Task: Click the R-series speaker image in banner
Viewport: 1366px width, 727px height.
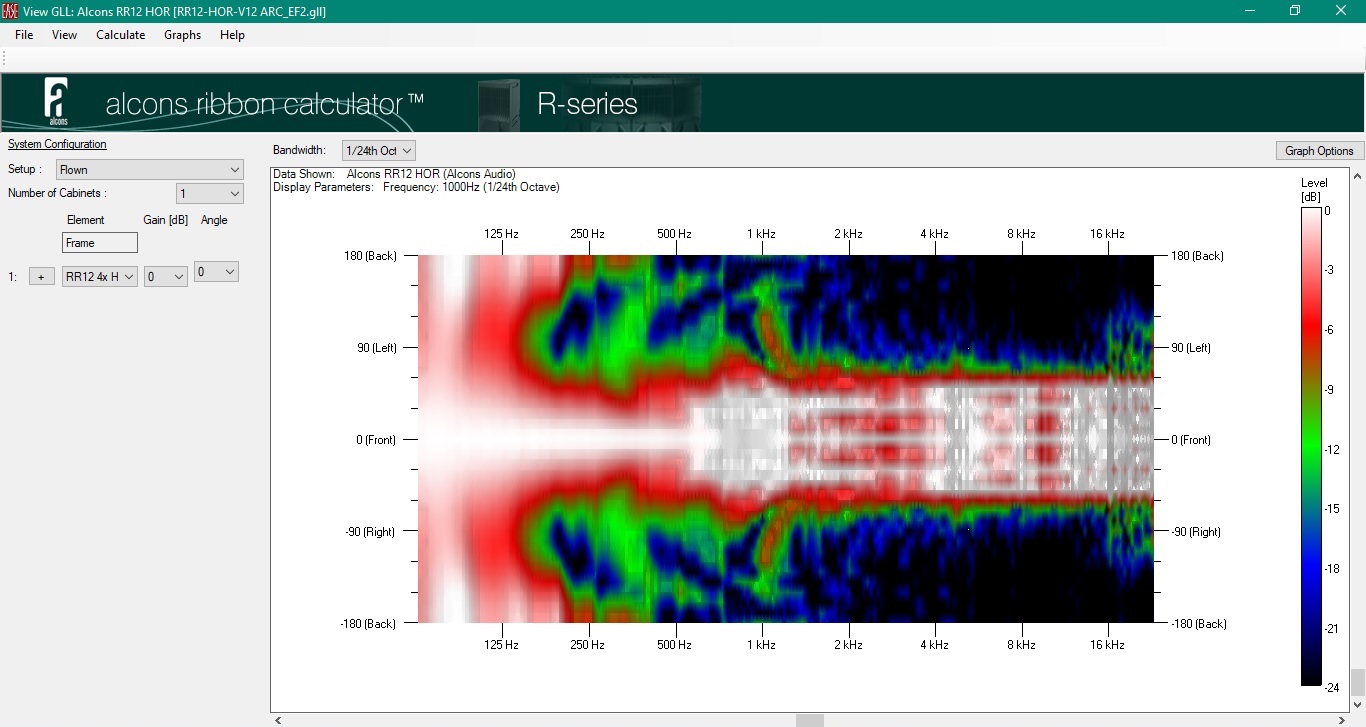Action: tap(498, 105)
